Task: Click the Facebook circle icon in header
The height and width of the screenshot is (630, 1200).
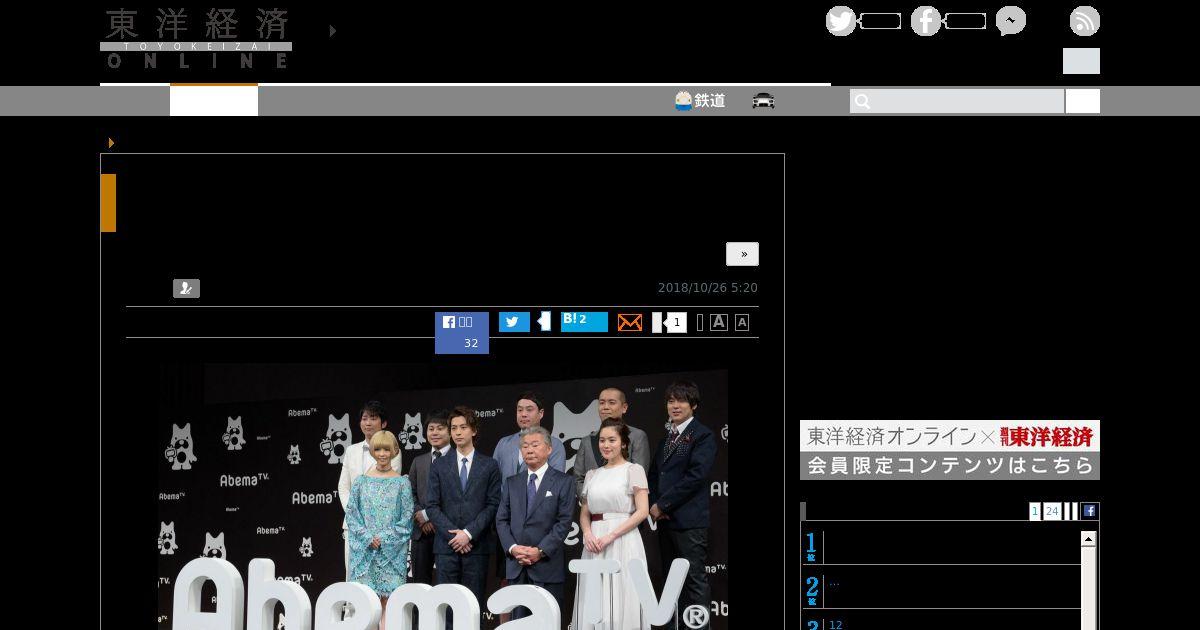Action: coord(926,21)
